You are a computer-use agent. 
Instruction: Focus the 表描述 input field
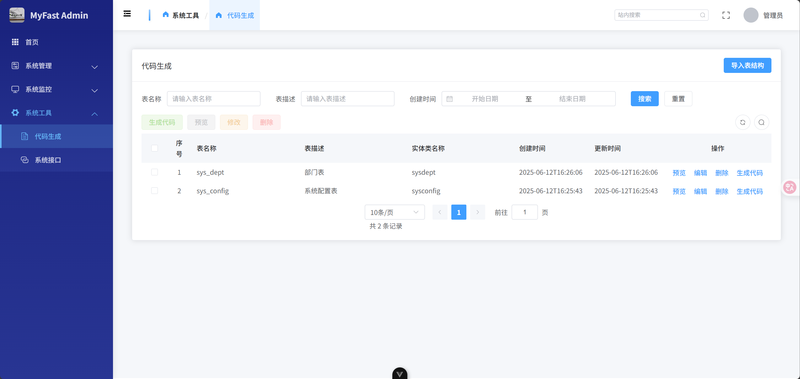click(348, 99)
